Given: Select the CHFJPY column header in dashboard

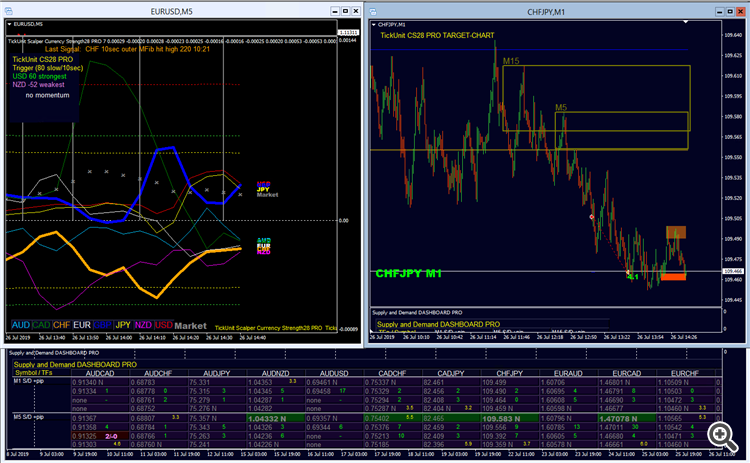Looking at the screenshot, I should pos(509,373).
